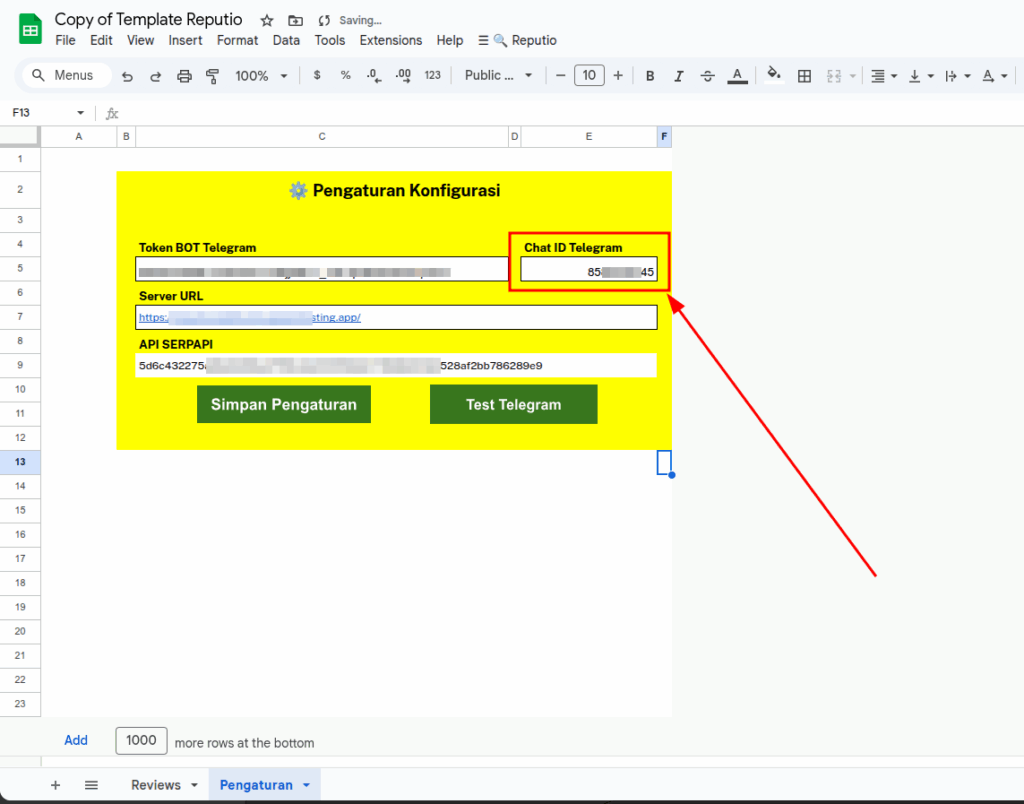Screen dimensions: 1024x804
Task: Toggle italic formatting
Action: pos(679,76)
